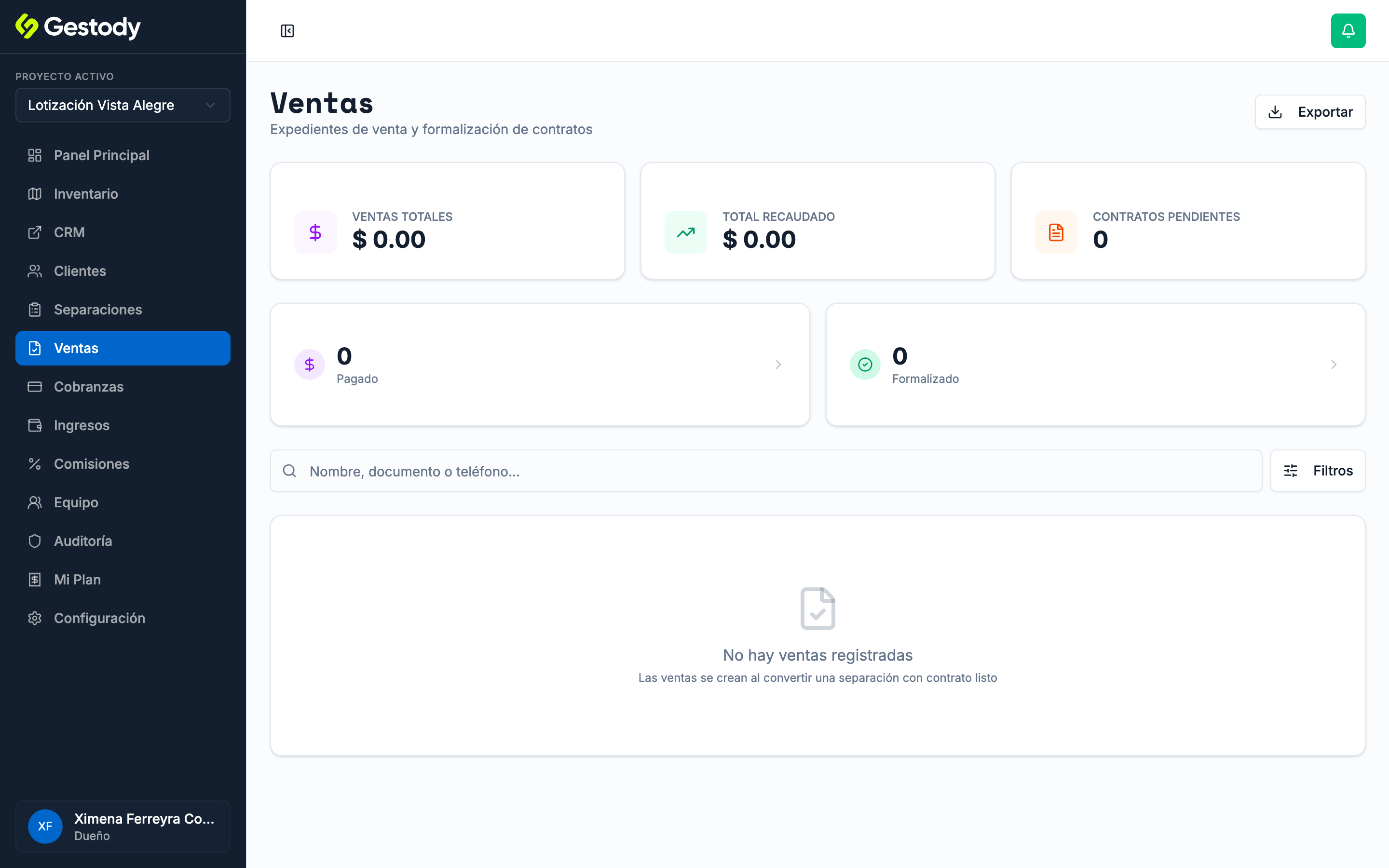Click the Comisiones percent icon
This screenshot has height=868, width=1389.
[34, 464]
